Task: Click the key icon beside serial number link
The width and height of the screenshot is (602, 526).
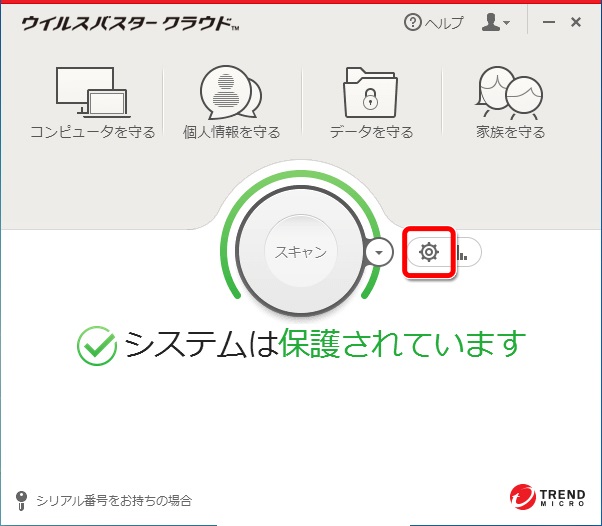Action: pyautogui.click(x=22, y=501)
